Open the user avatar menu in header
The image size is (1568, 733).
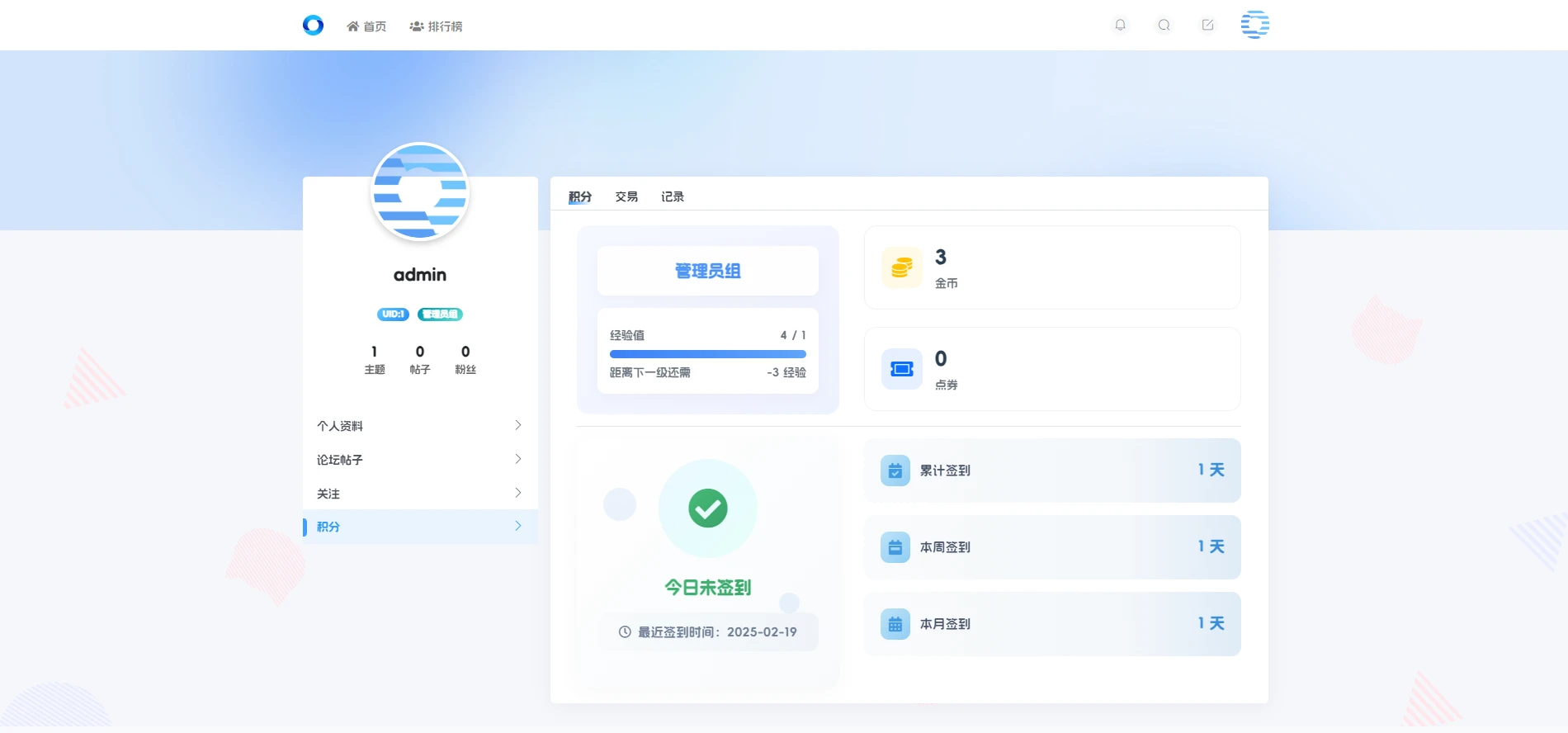[1254, 25]
